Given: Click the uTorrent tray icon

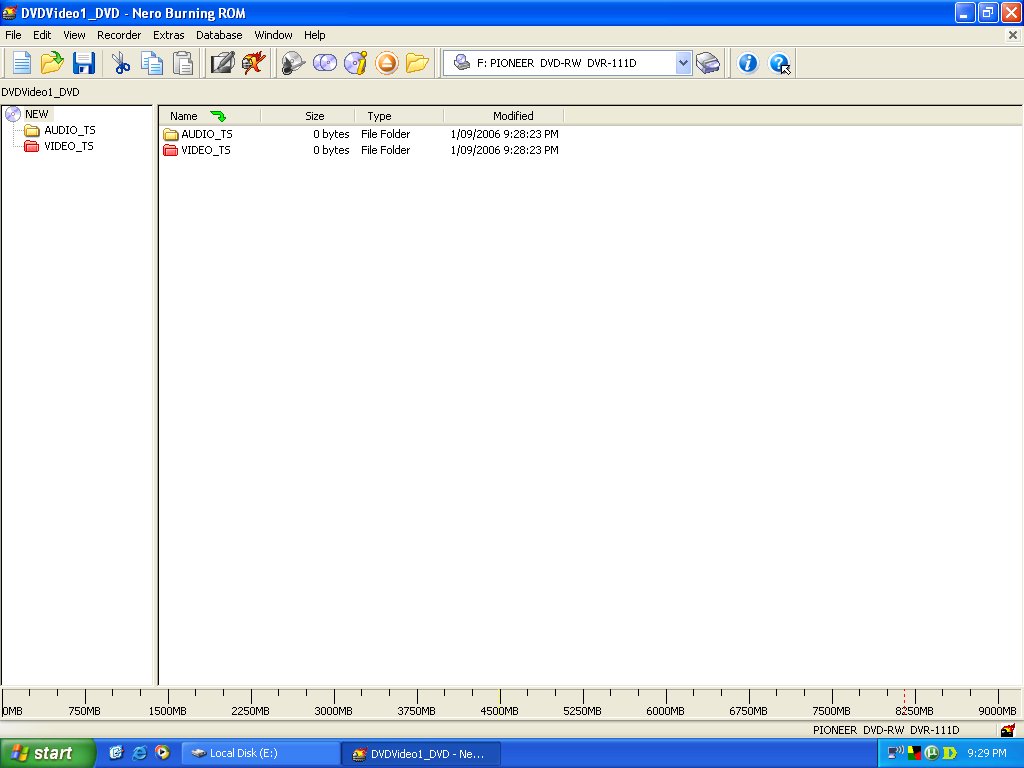Looking at the screenshot, I should [x=932, y=753].
